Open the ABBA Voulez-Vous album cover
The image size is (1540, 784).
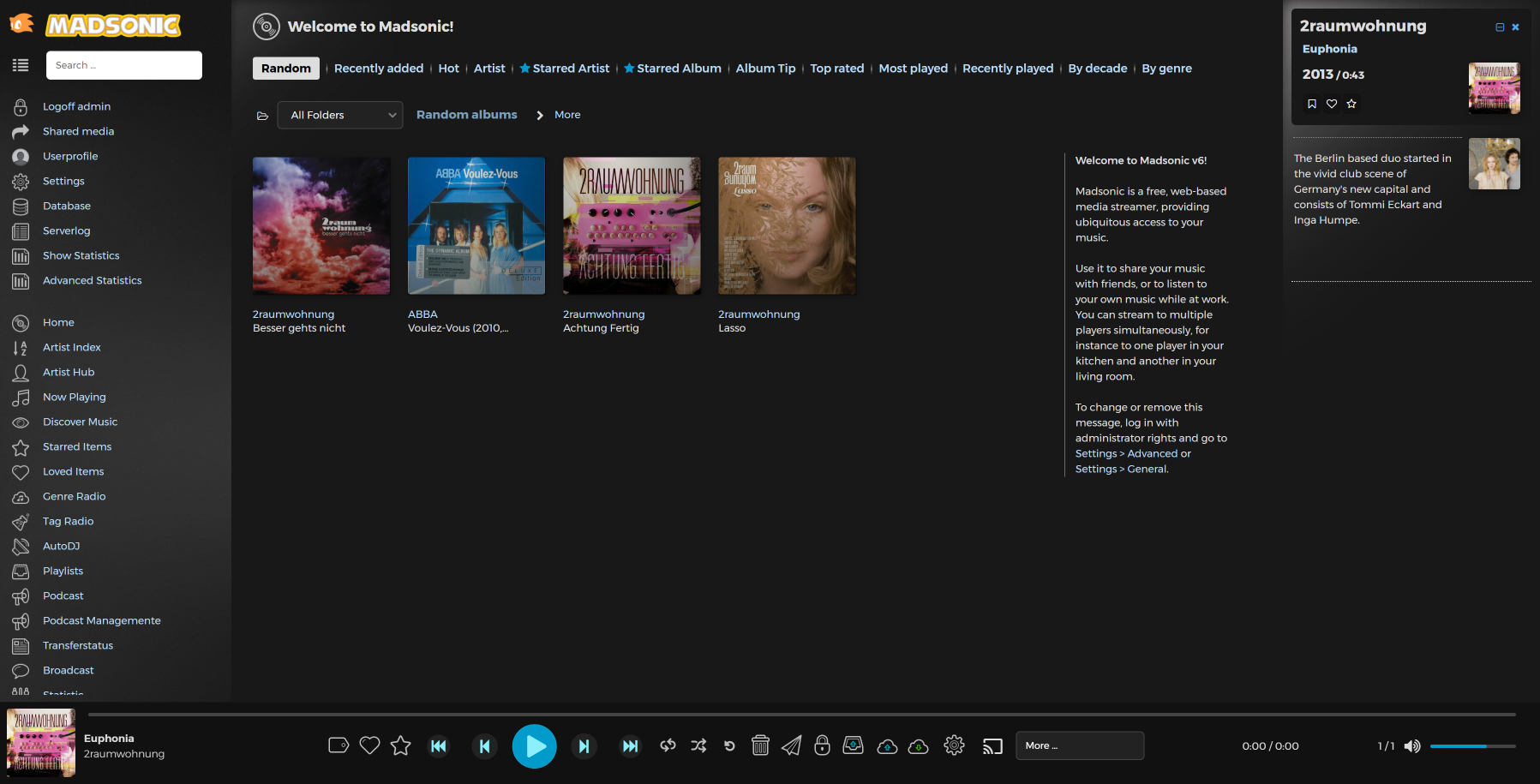(x=476, y=225)
